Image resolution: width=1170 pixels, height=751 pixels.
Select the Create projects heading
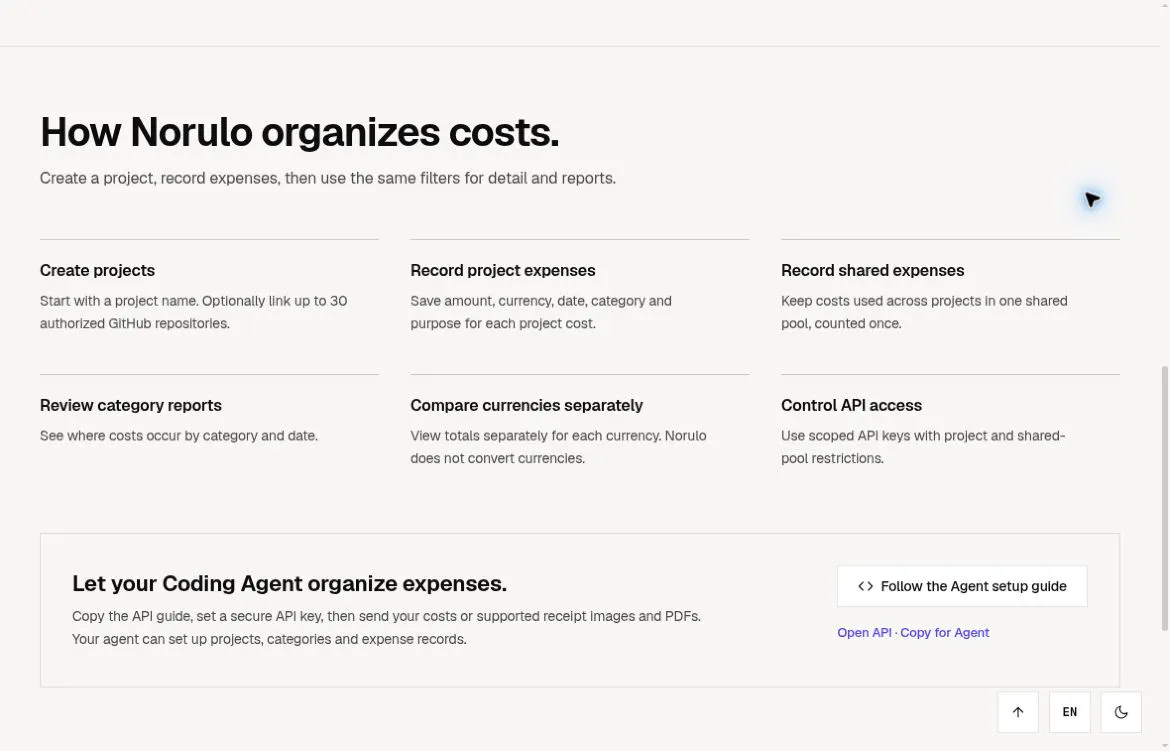tap(97, 270)
